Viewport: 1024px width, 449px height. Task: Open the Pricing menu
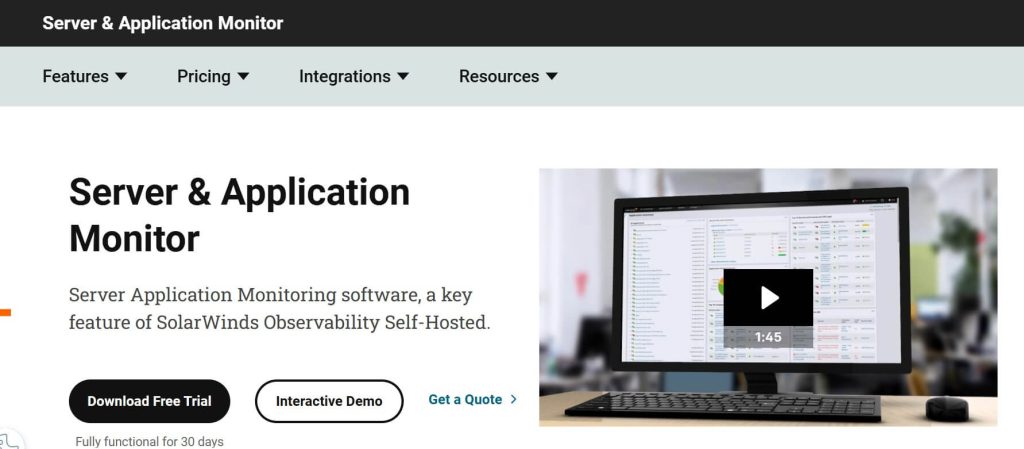click(213, 76)
